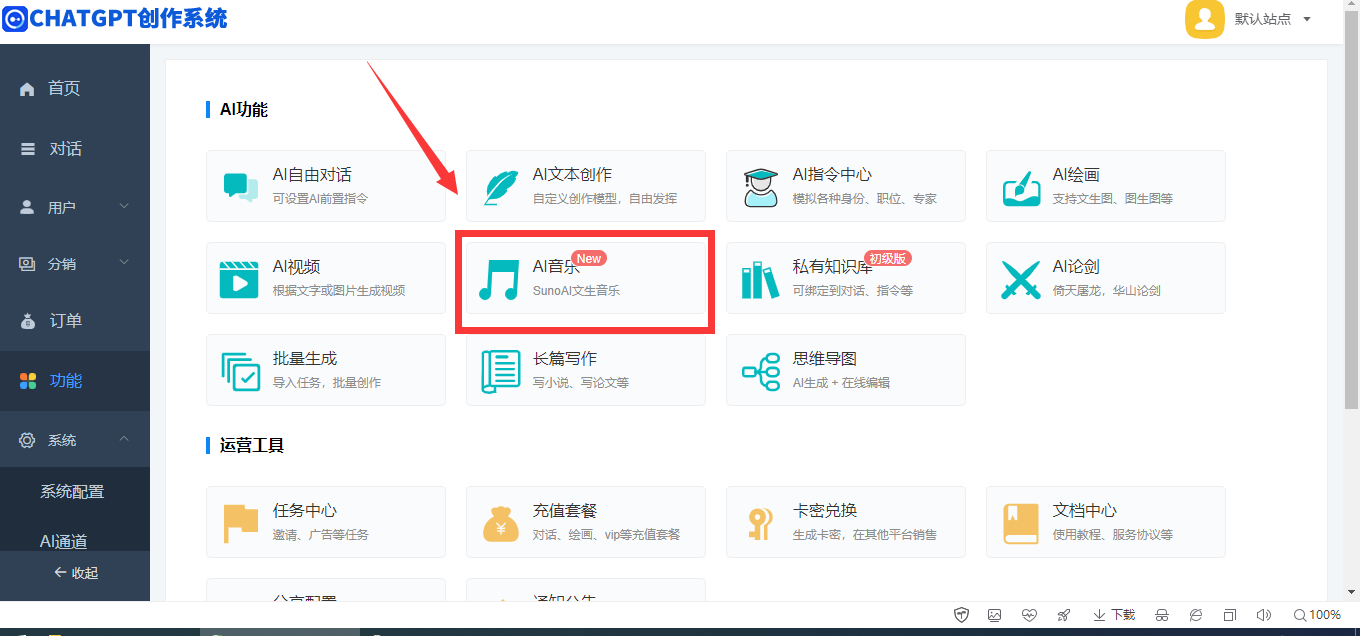Click text 倚天屠龙，华山论剑
Screen dimensions: 1360x636
tap(1107, 291)
